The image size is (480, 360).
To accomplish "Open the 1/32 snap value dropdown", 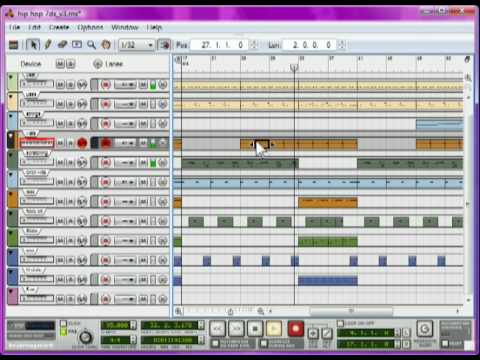I will pos(137,45).
